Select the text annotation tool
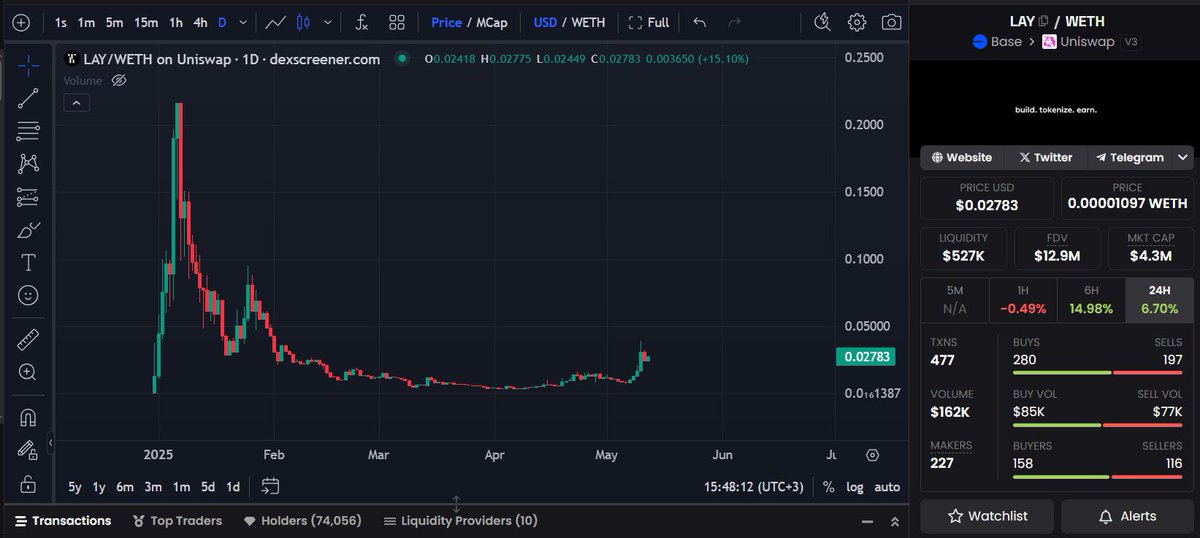This screenshot has height=538, width=1200. tap(28, 263)
